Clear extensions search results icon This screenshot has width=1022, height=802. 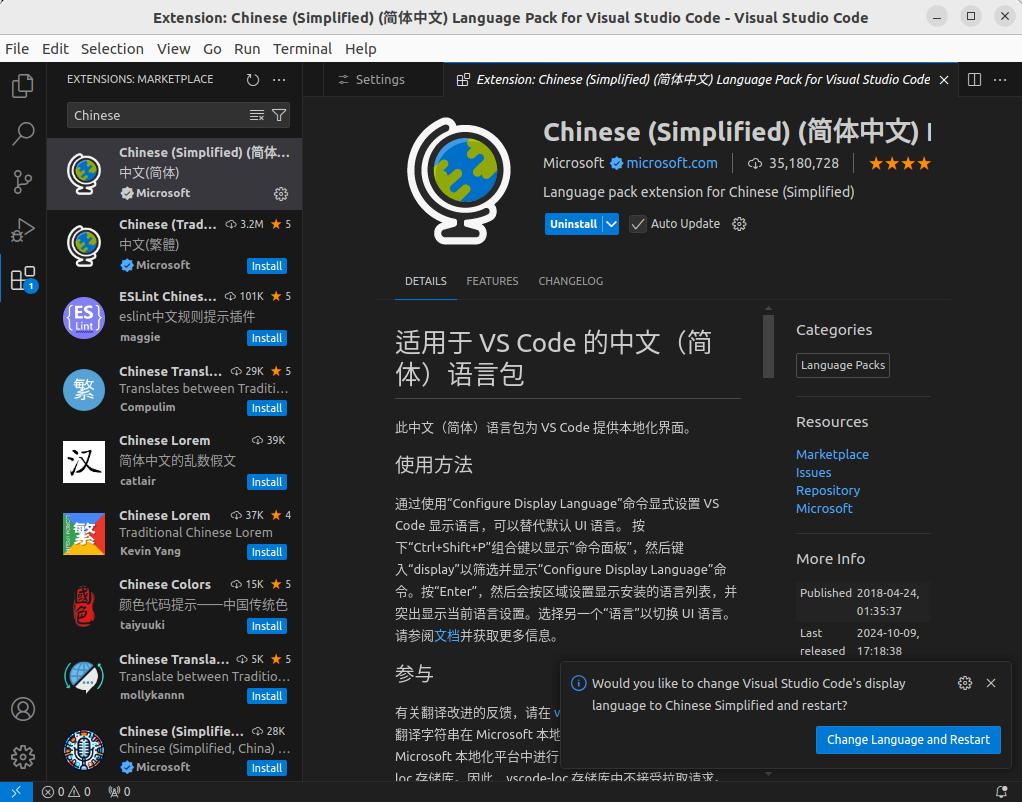tap(257, 115)
